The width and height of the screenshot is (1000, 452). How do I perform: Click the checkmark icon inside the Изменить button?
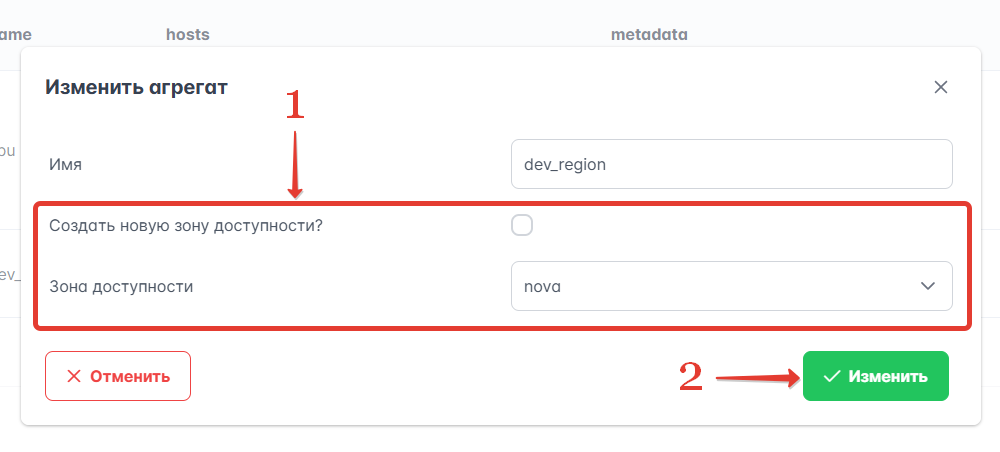pyautogui.click(x=831, y=377)
